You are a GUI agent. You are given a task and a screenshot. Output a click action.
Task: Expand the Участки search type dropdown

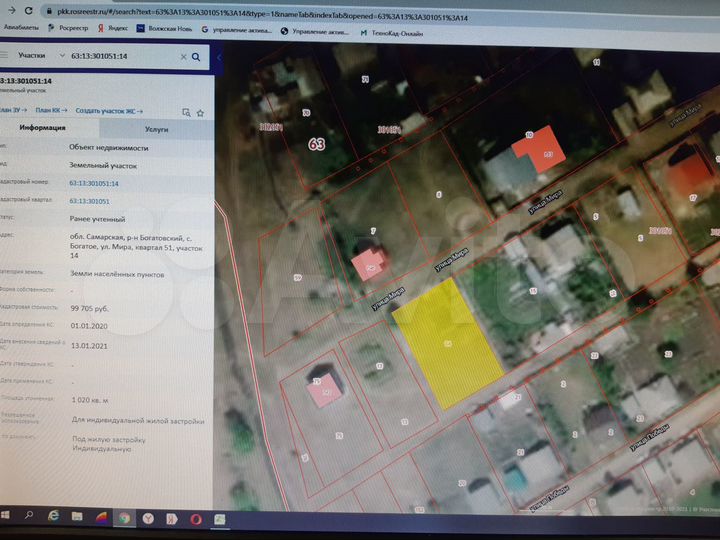(62, 56)
